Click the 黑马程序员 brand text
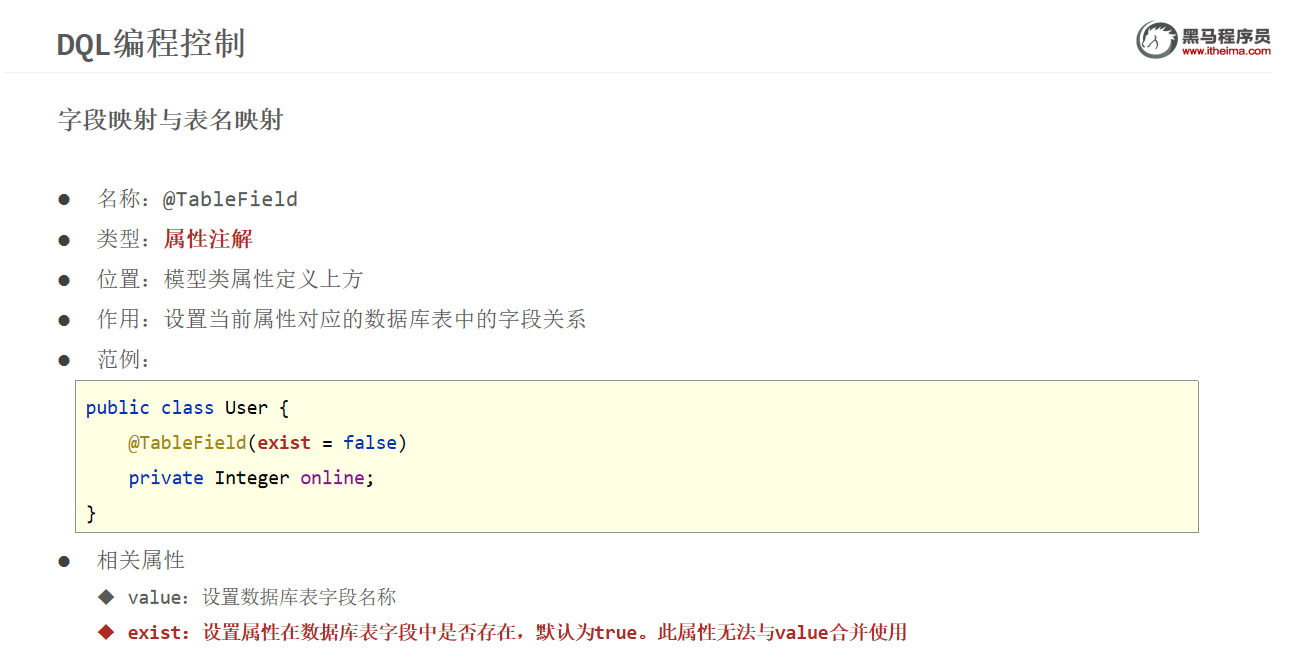 coord(1226,35)
